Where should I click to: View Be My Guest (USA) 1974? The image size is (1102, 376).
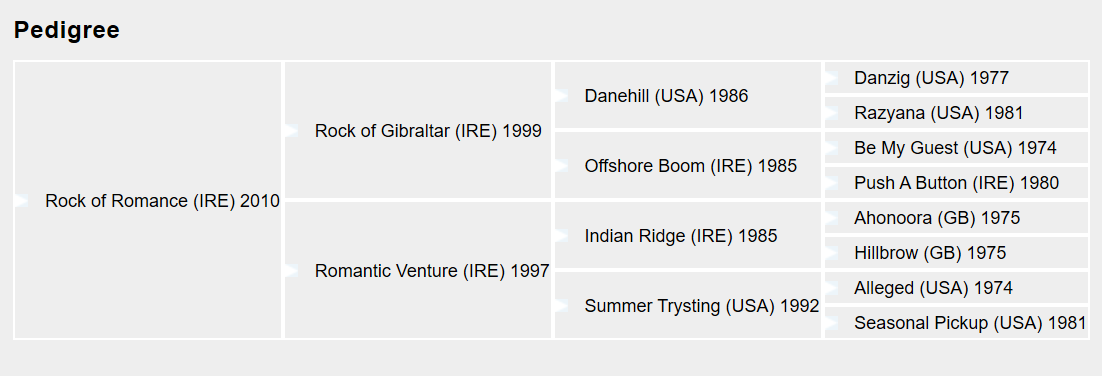coord(955,148)
